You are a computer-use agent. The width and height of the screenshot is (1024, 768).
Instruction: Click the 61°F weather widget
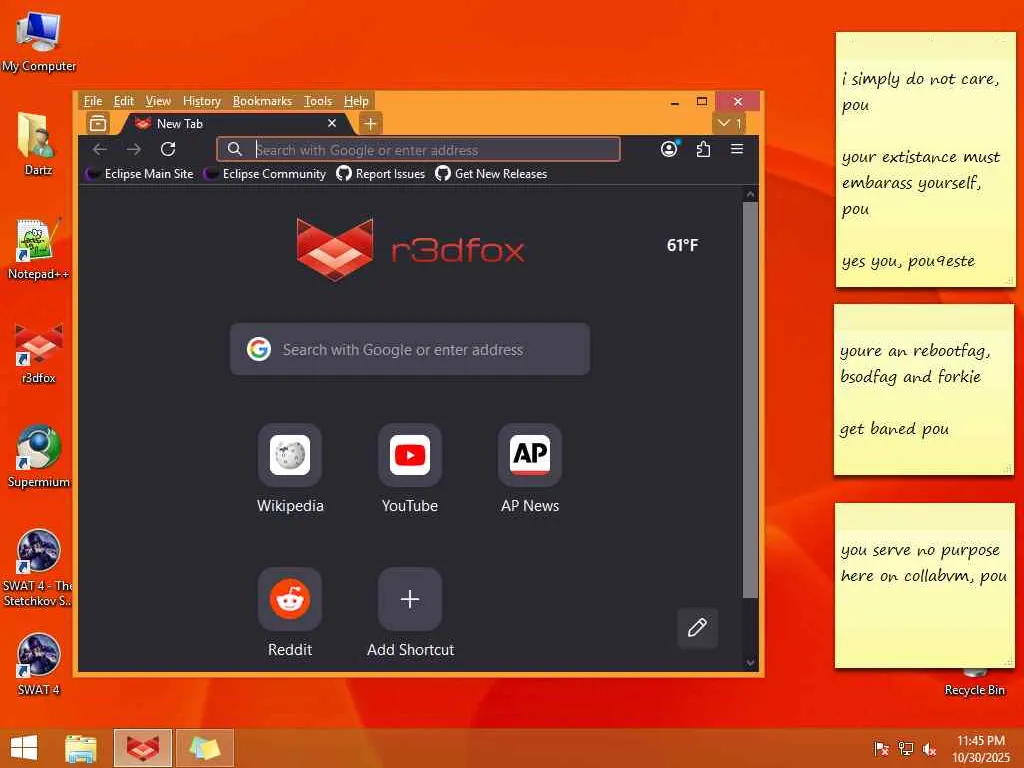coord(682,246)
